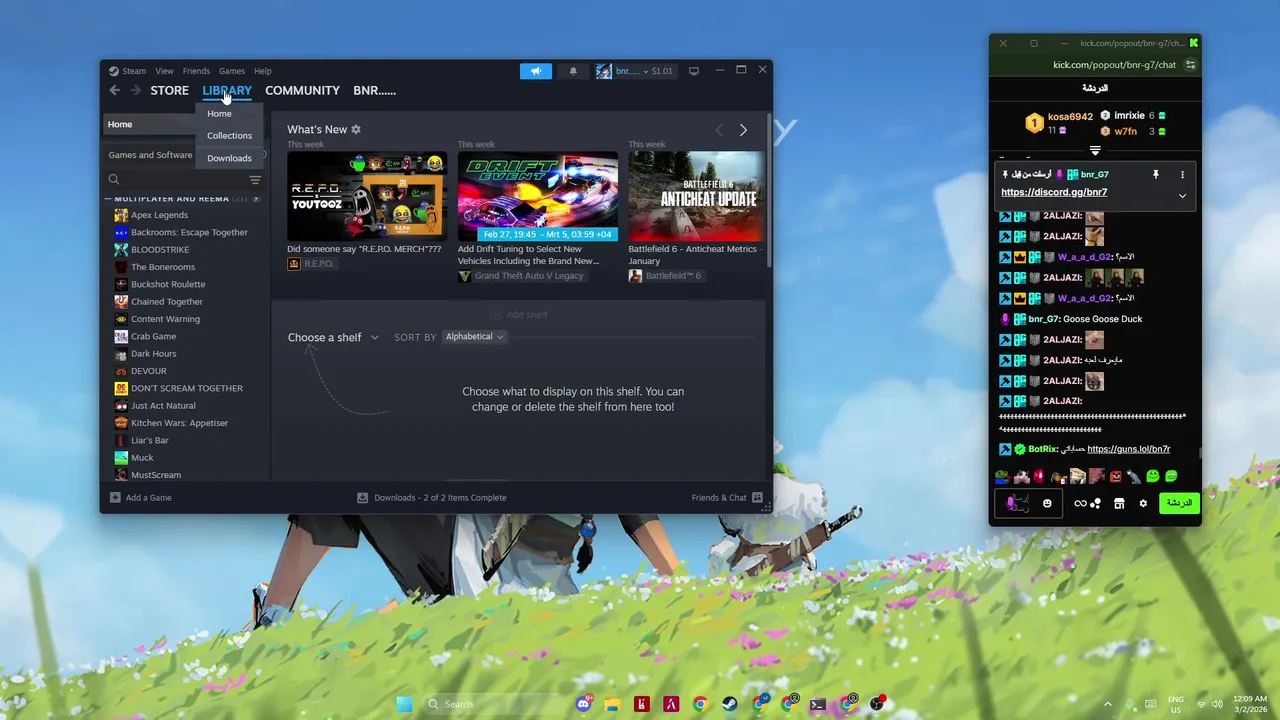This screenshot has height=720, width=1280.
Task: Select Buckshot Roulette in the library list
Action: point(168,284)
